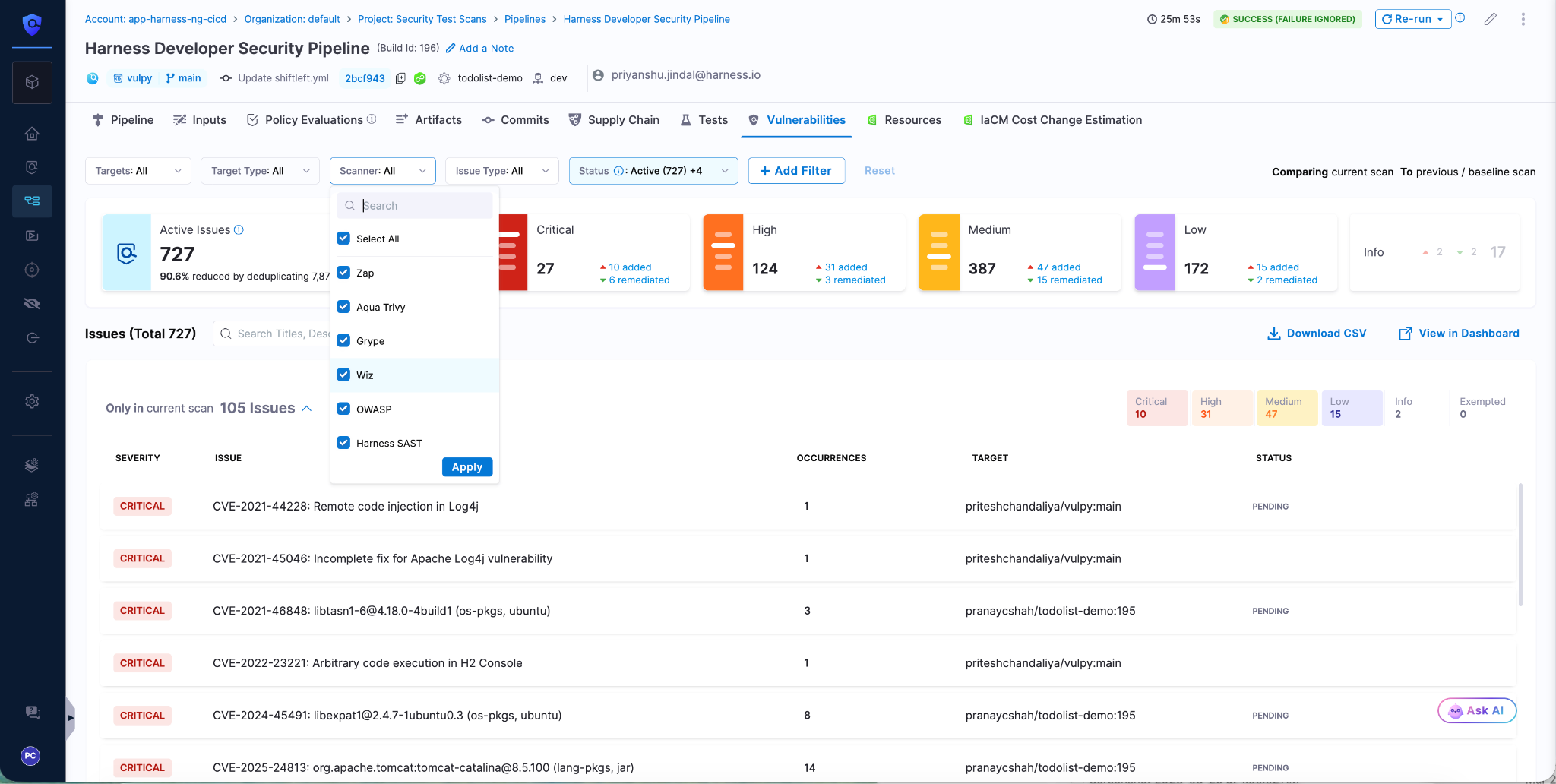
Task: Open the Supply Chain tab
Action: point(614,120)
